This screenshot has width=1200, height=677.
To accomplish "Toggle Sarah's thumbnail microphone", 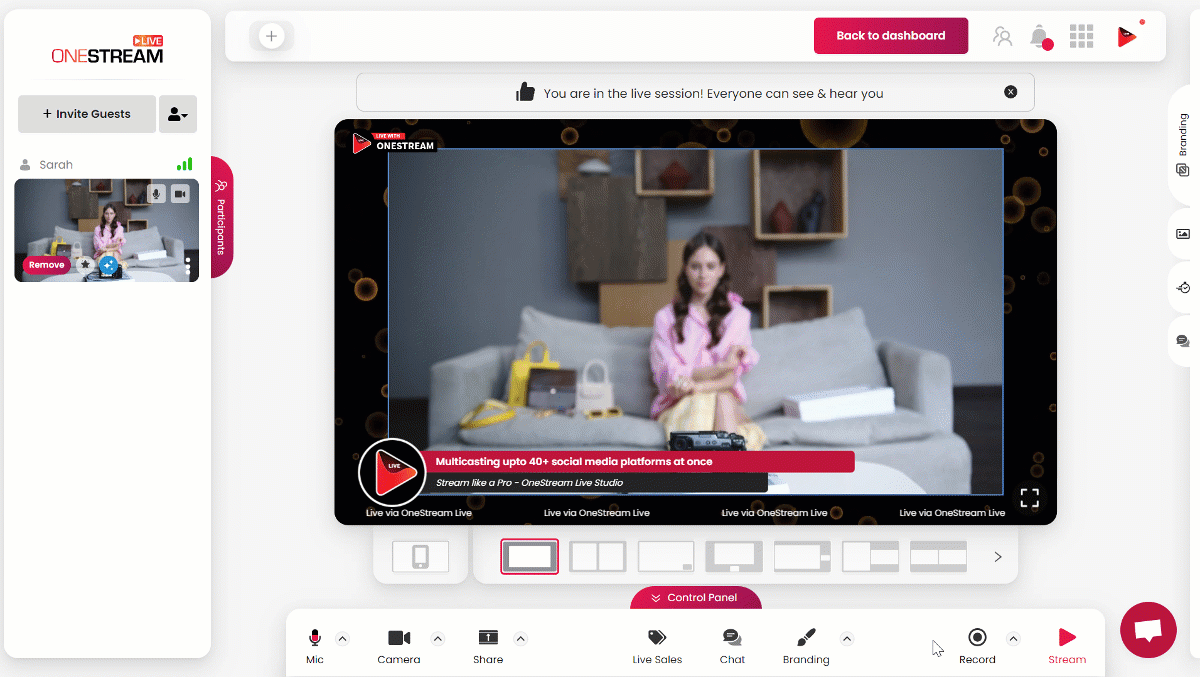I will pyautogui.click(x=156, y=193).
